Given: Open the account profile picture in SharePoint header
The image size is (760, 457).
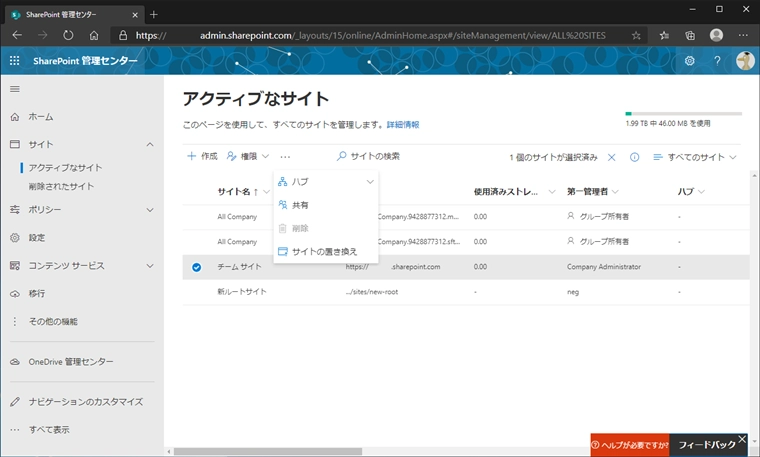Looking at the screenshot, I should coord(744,61).
